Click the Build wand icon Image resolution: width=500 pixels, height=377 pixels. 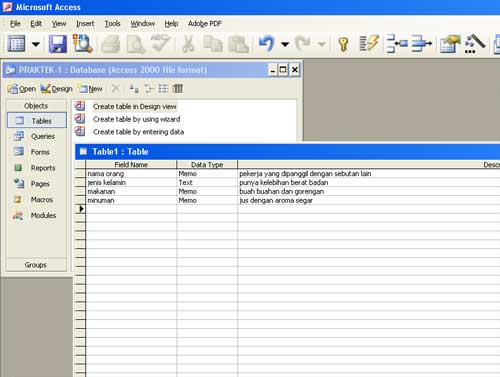click(x=475, y=44)
